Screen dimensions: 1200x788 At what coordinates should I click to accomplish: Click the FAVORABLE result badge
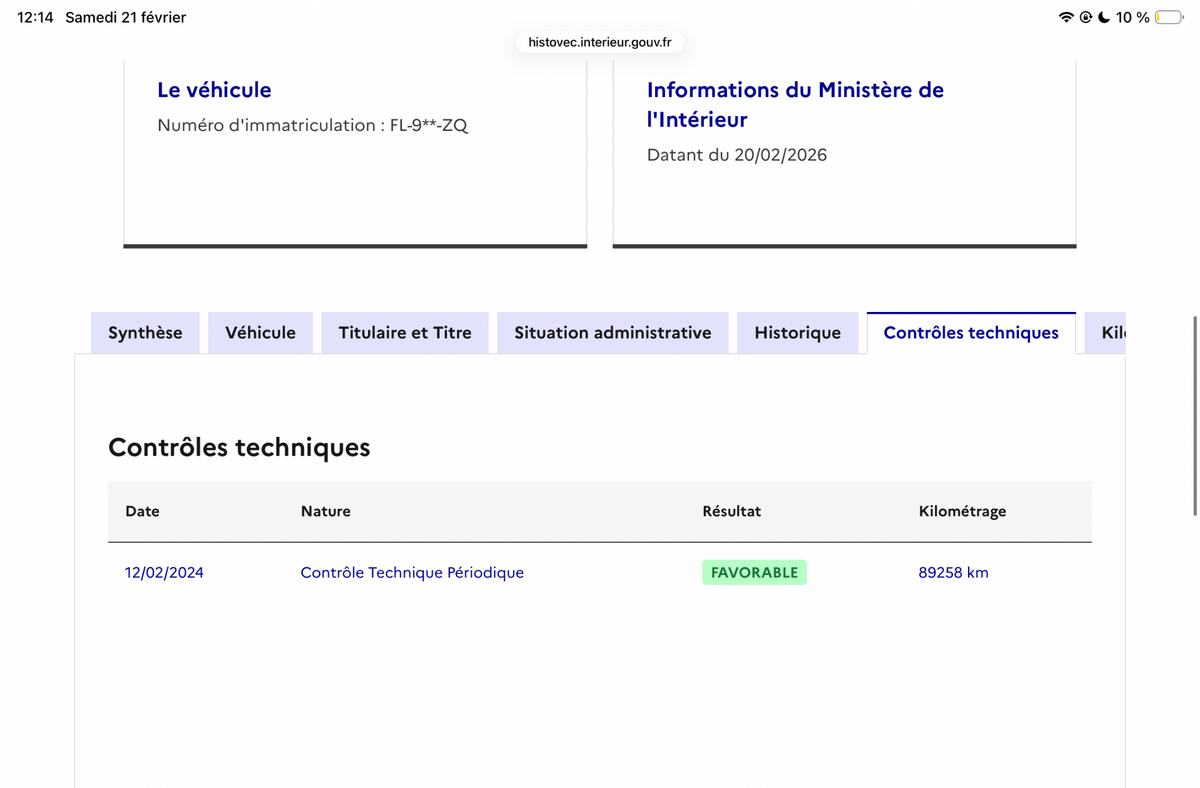click(754, 572)
